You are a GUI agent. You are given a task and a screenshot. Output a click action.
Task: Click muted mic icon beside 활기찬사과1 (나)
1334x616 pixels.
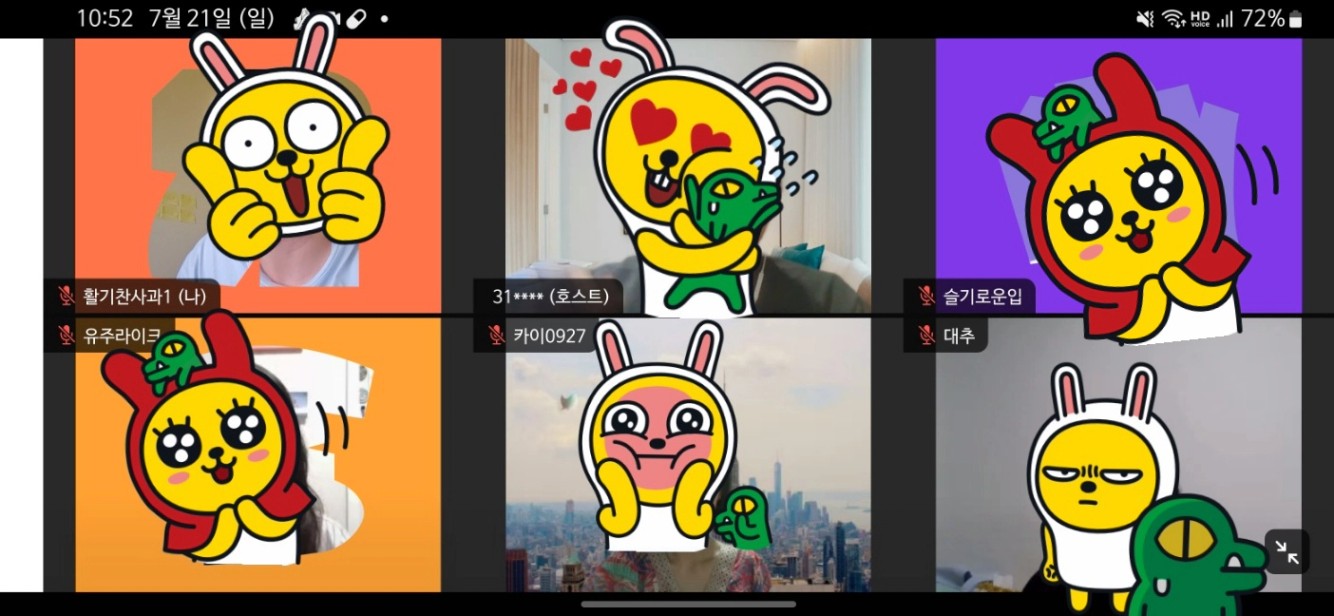pos(66,296)
